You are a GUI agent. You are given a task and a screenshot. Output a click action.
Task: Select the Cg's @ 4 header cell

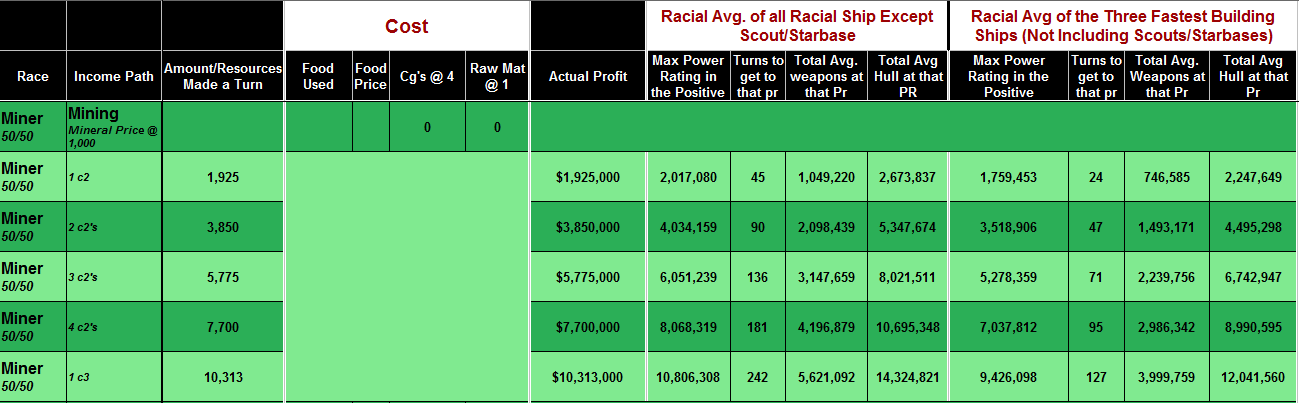[427, 77]
